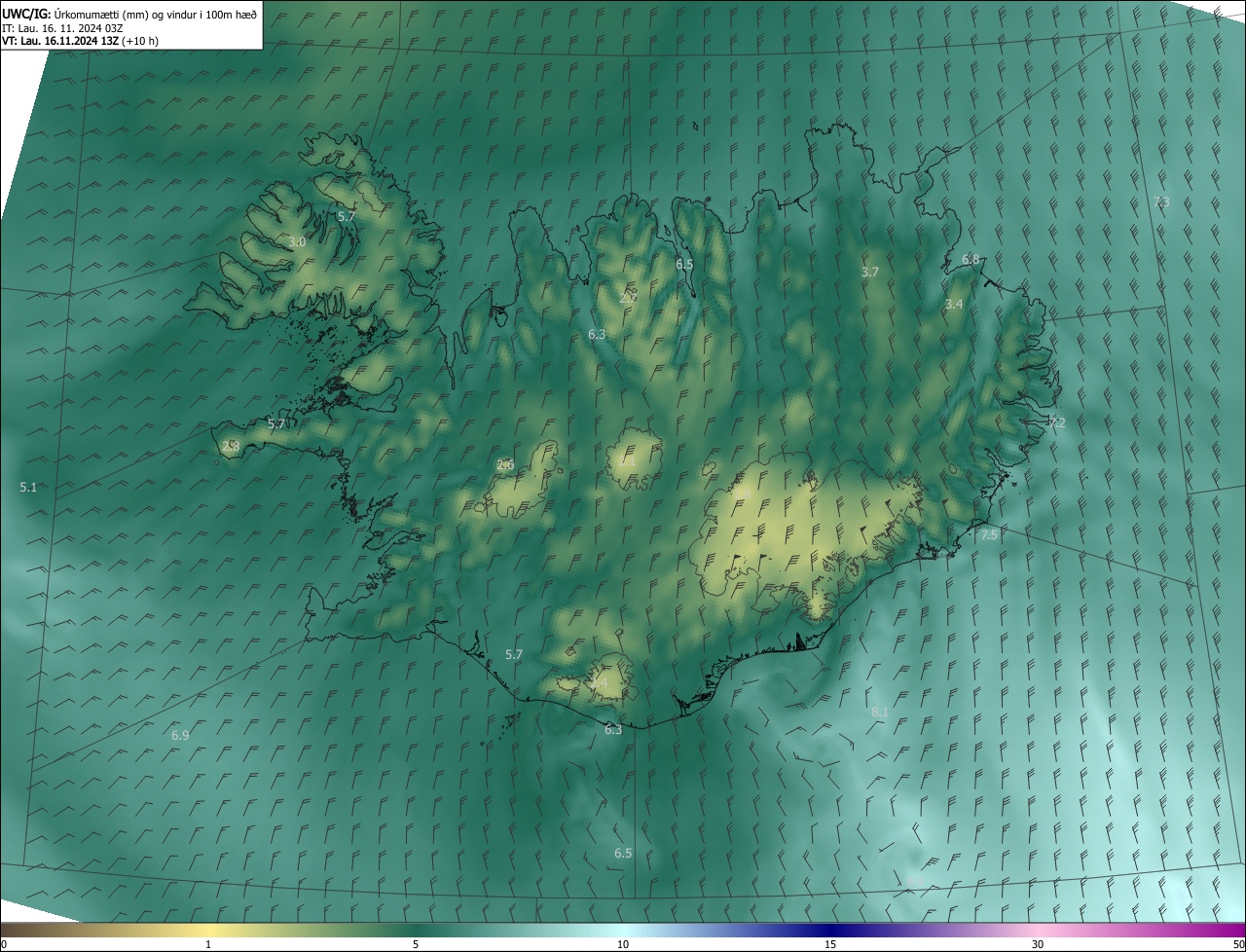The width and height of the screenshot is (1246, 952).
Task: Click the VT valid time line
Action: point(80,41)
